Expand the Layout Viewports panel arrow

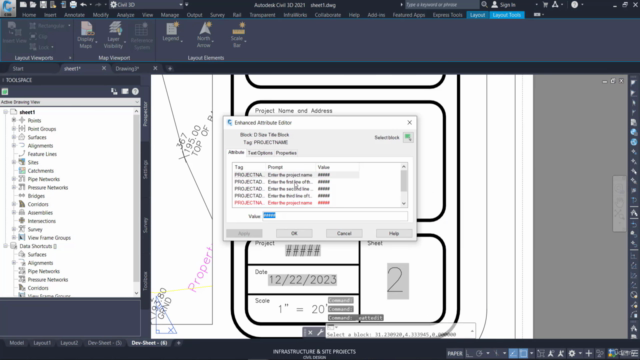70,58
